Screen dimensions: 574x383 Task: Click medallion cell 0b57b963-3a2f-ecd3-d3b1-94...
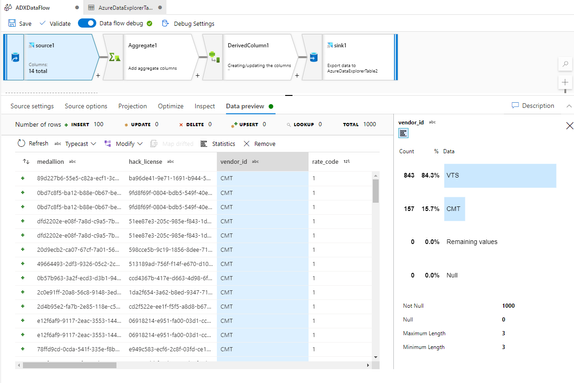click(78, 278)
